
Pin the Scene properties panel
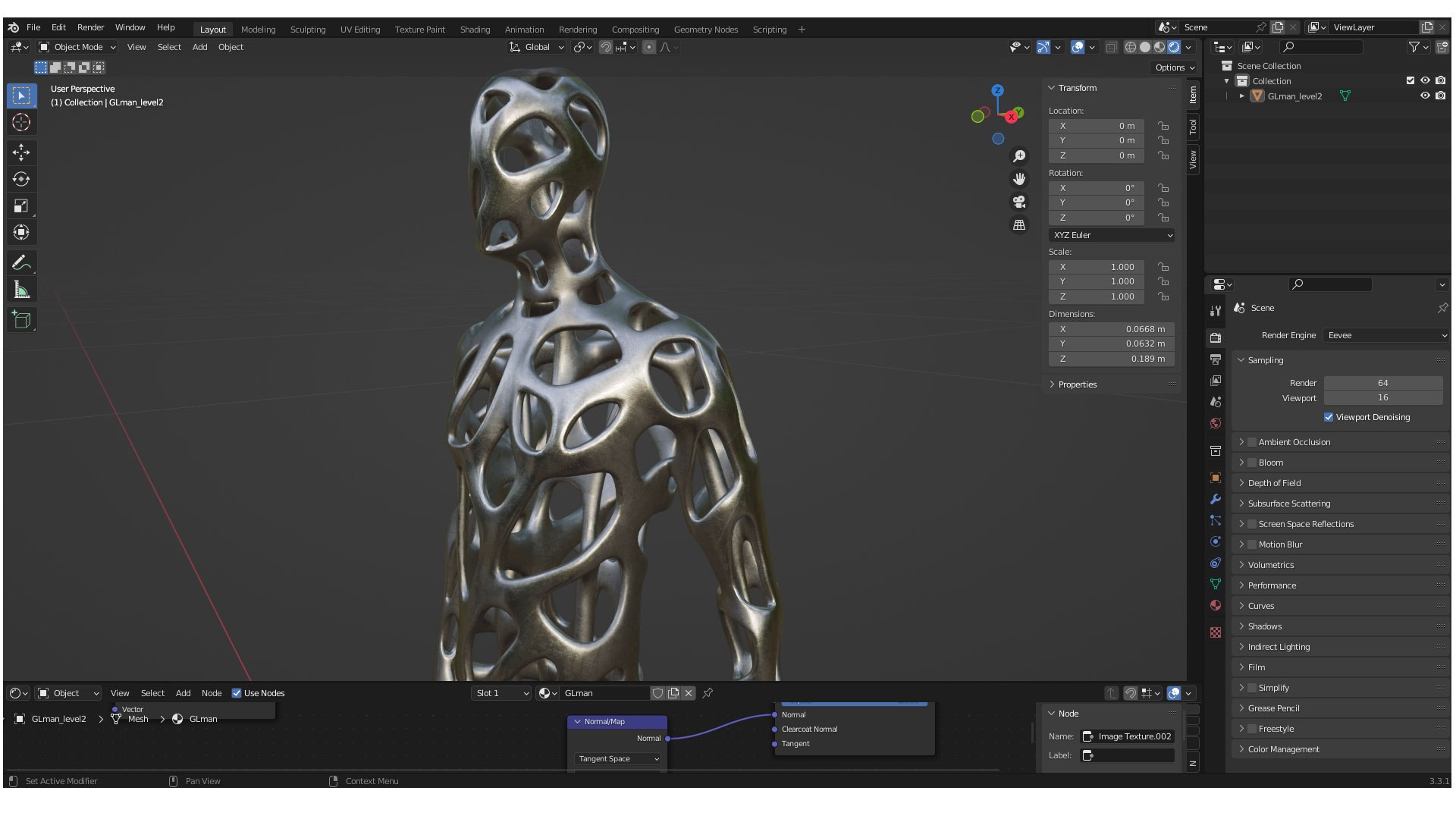tap(1442, 308)
